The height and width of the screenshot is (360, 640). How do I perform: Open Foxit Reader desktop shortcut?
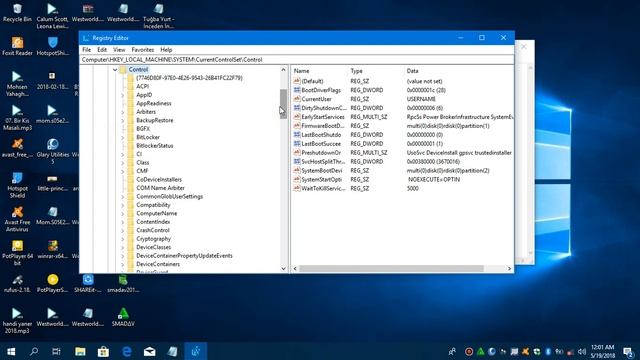[17, 46]
